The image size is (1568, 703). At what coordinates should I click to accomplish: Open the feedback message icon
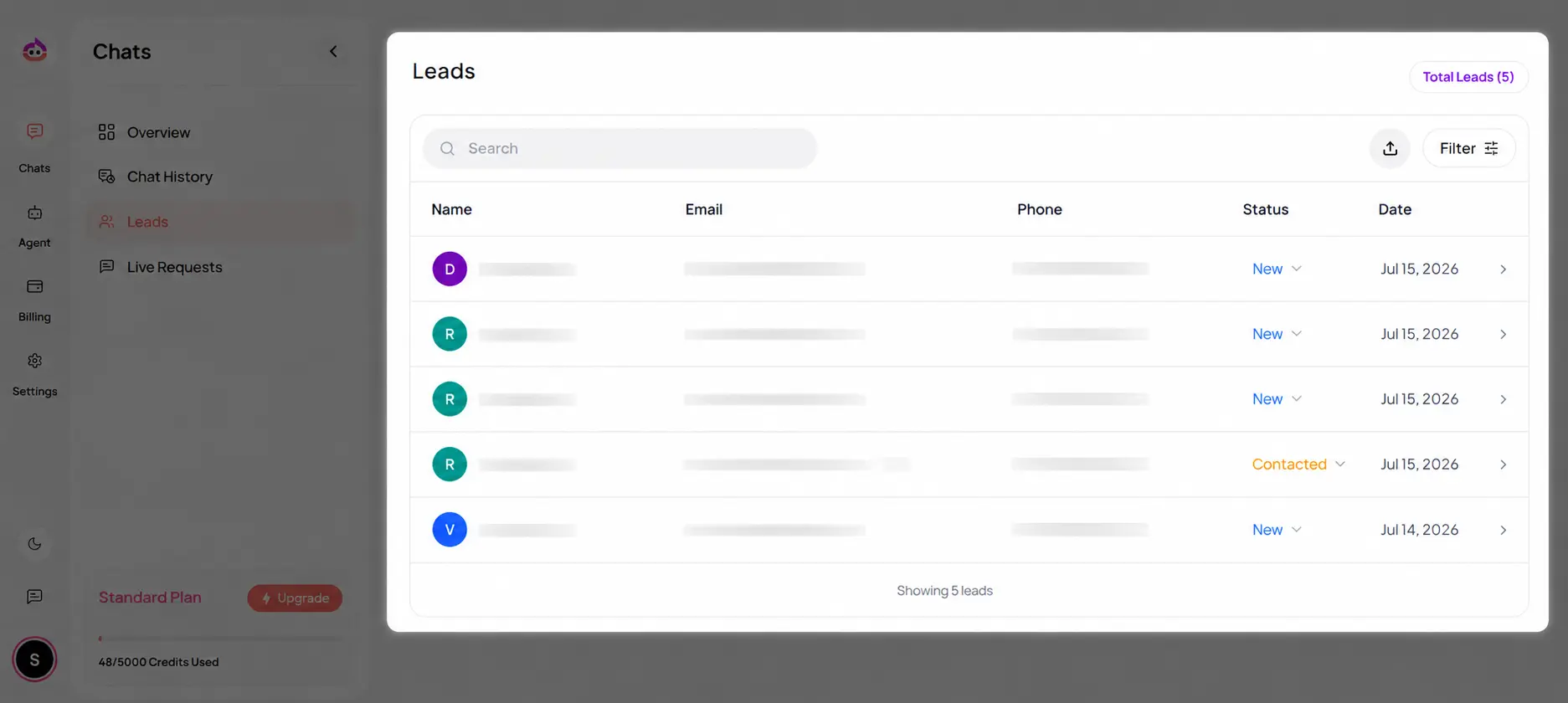point(34,597)
